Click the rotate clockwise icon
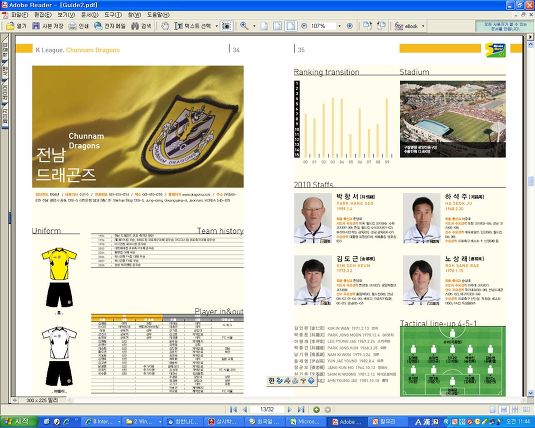Screen dimensions: 535x428 tap(367, 26)
